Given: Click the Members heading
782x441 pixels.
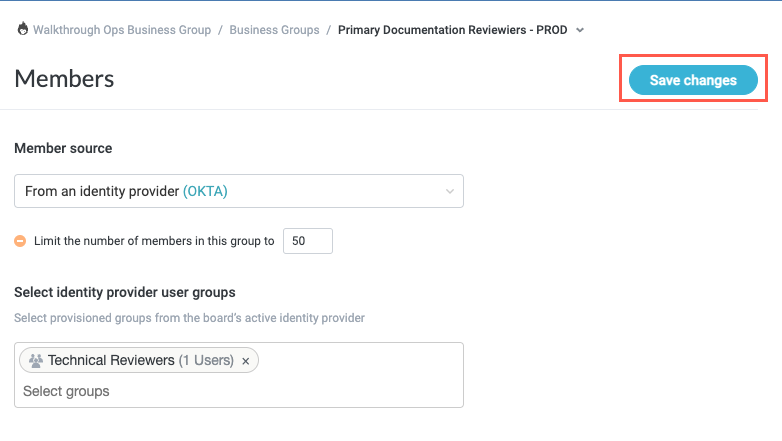Looking at the screenshot, I should coord(64,79).
